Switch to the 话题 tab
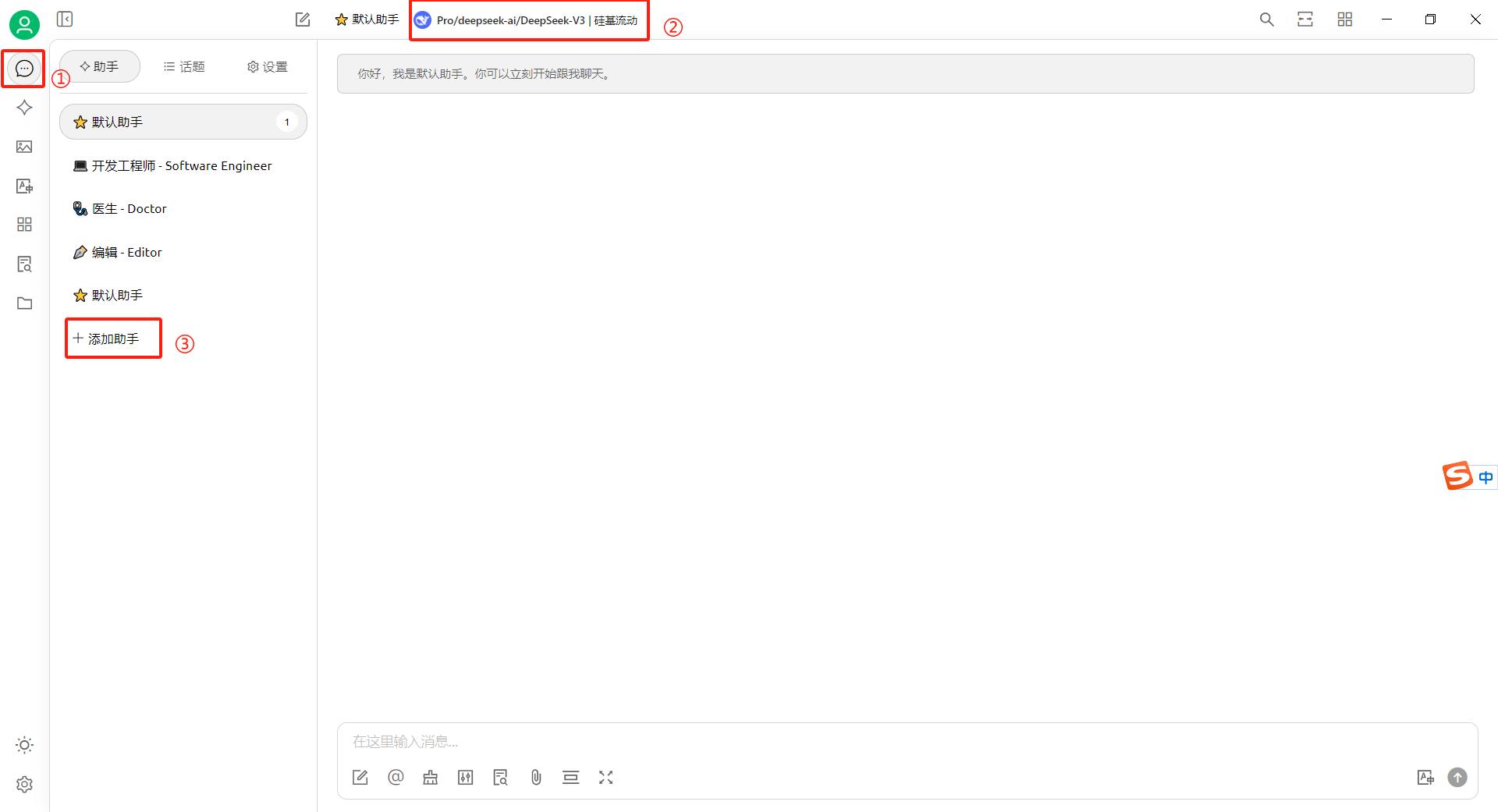The image size is (1498, 812). (x=184, y=66)
